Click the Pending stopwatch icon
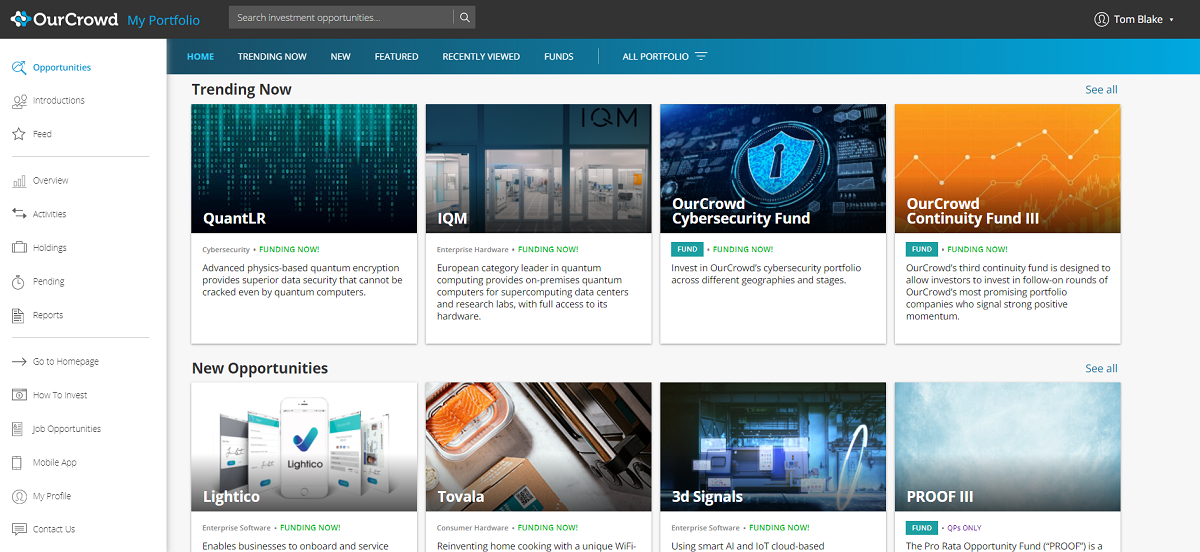1200x552 pixels. [x=19, y=282]
